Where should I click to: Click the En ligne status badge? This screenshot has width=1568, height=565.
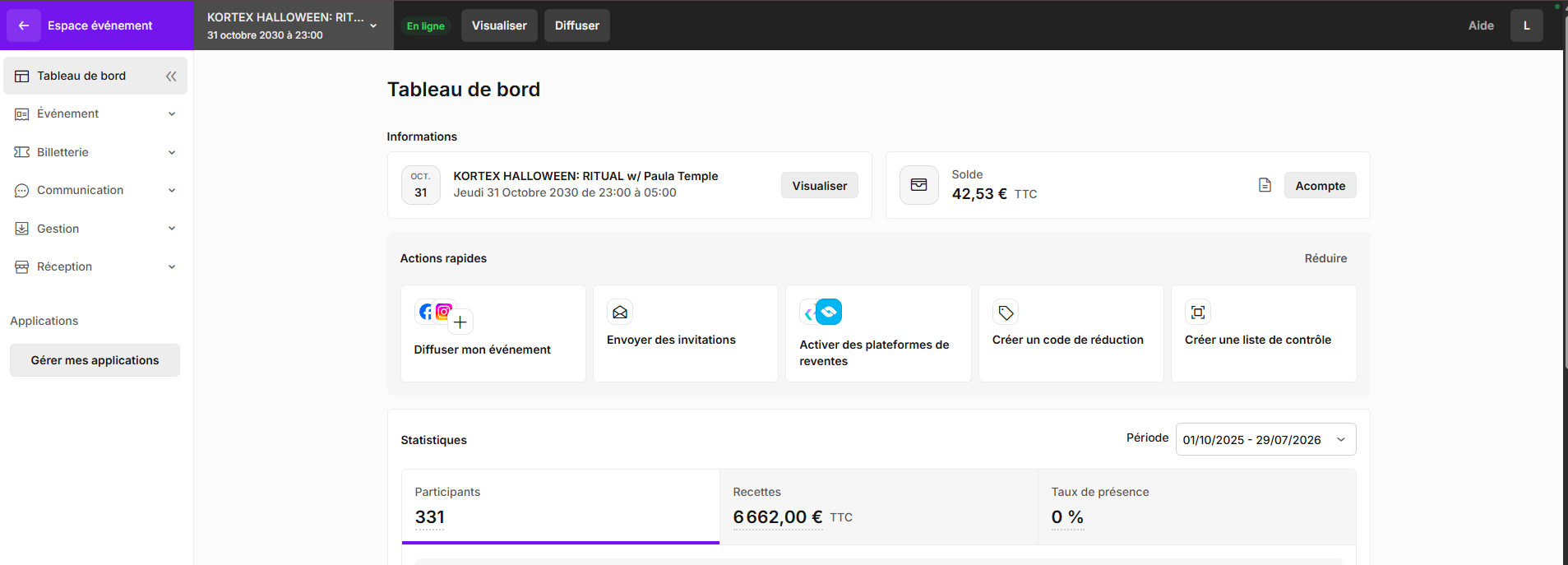tap(426, 26)
